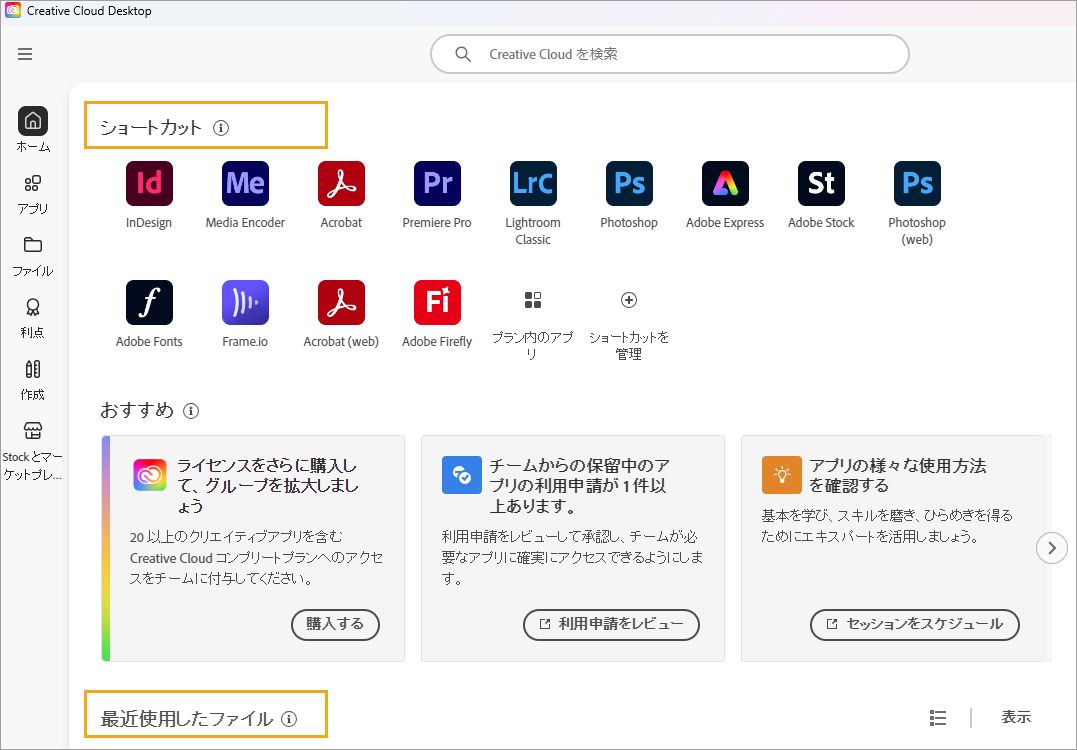Click the Creative Cloud search field
Screen dimensions: 1077x750
click(670, 54)
